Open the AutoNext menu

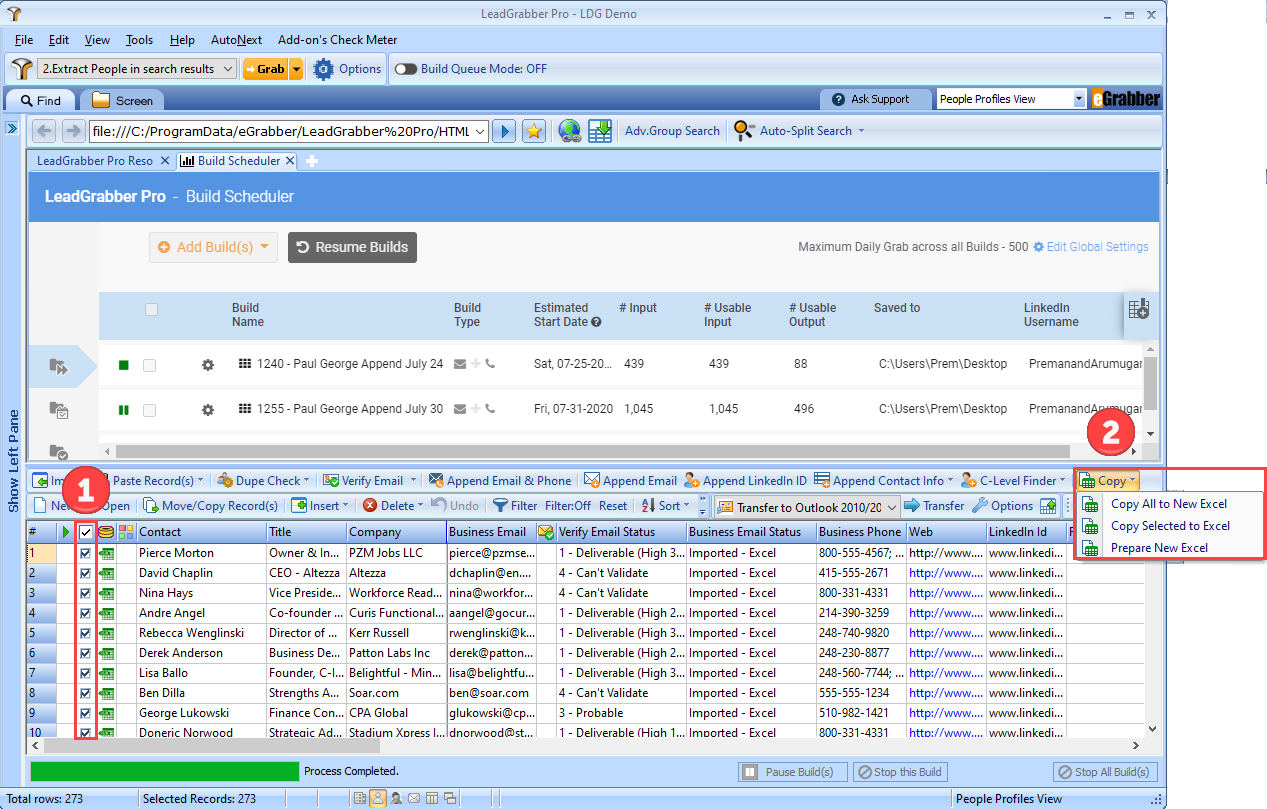[236, 40]
